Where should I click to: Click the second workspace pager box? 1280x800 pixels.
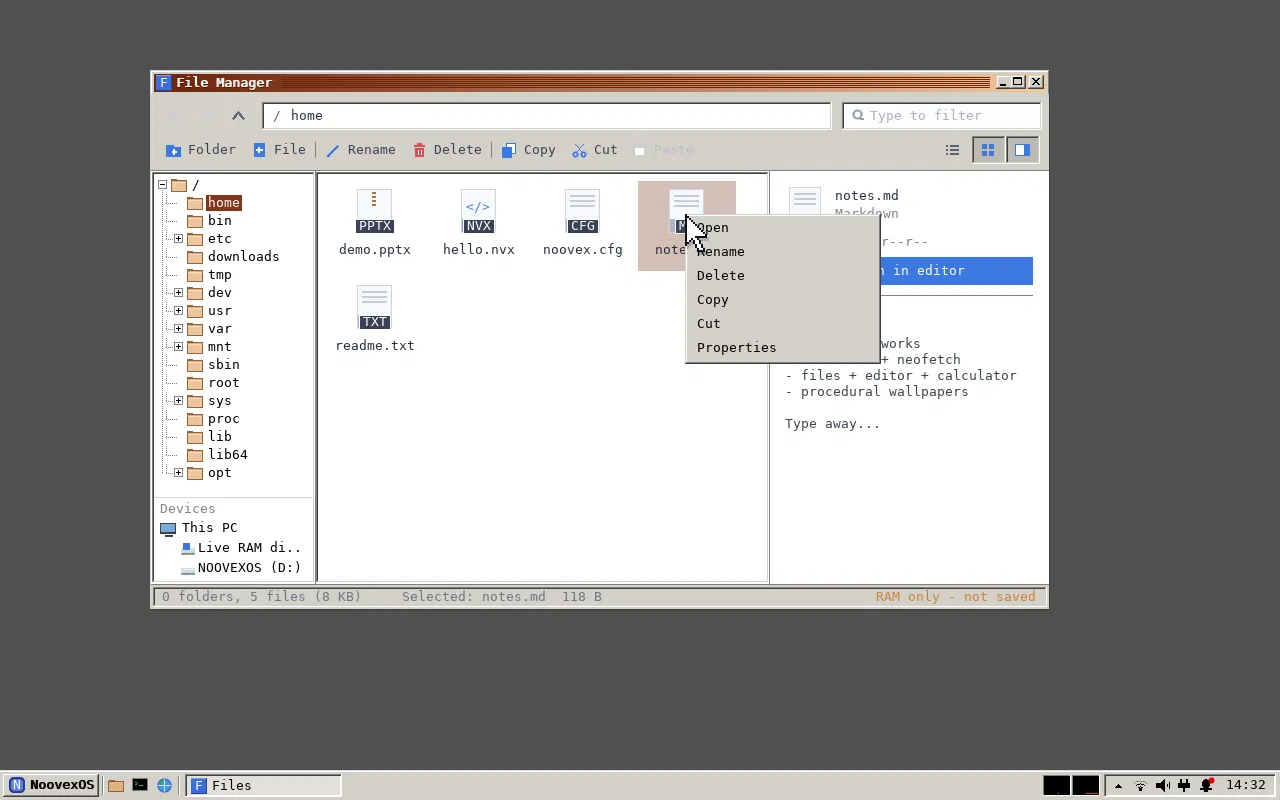pyautogui.click(x=1086, y=786)
